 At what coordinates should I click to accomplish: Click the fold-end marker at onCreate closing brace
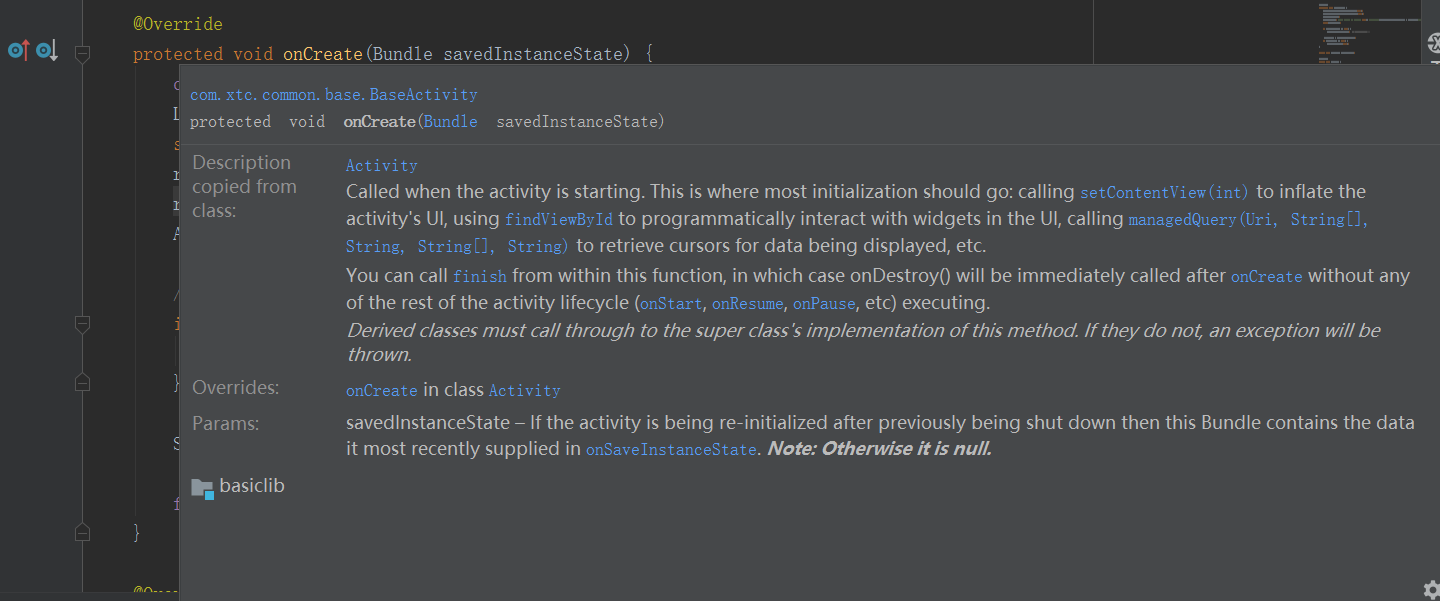(x=83, y=532)
